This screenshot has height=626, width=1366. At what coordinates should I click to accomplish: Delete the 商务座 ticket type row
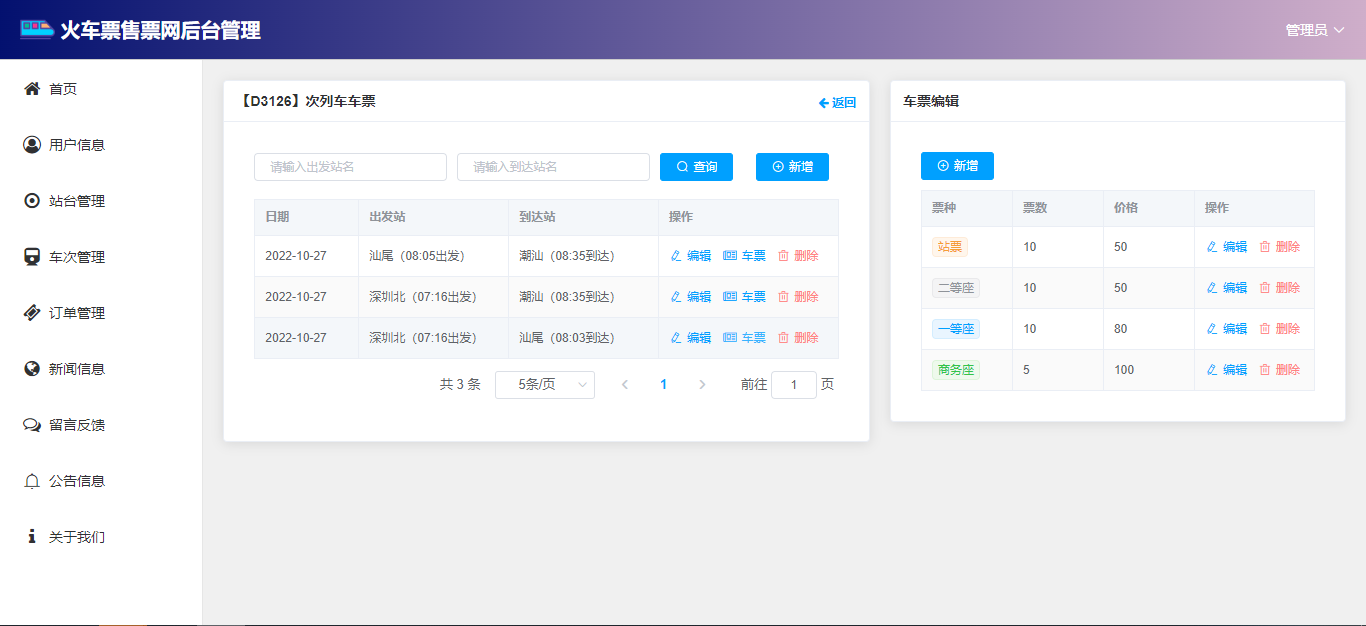(x=1279, y=370)
